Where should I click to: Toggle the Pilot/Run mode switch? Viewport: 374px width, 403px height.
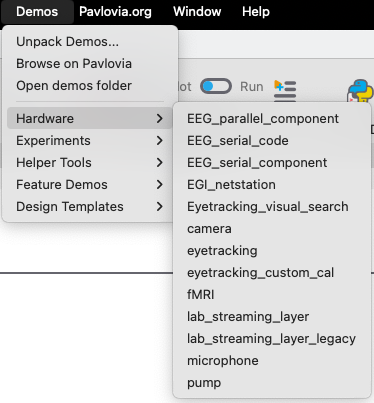coord(216,86)
